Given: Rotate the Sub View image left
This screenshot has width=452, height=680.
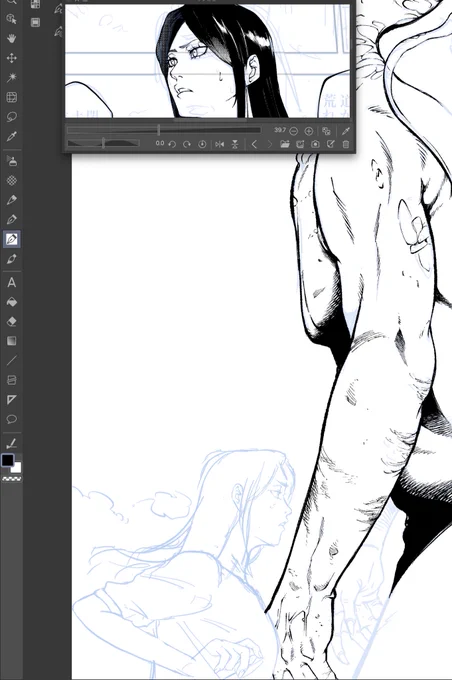Looking at the screenshot, I should [x=172, y=144].
